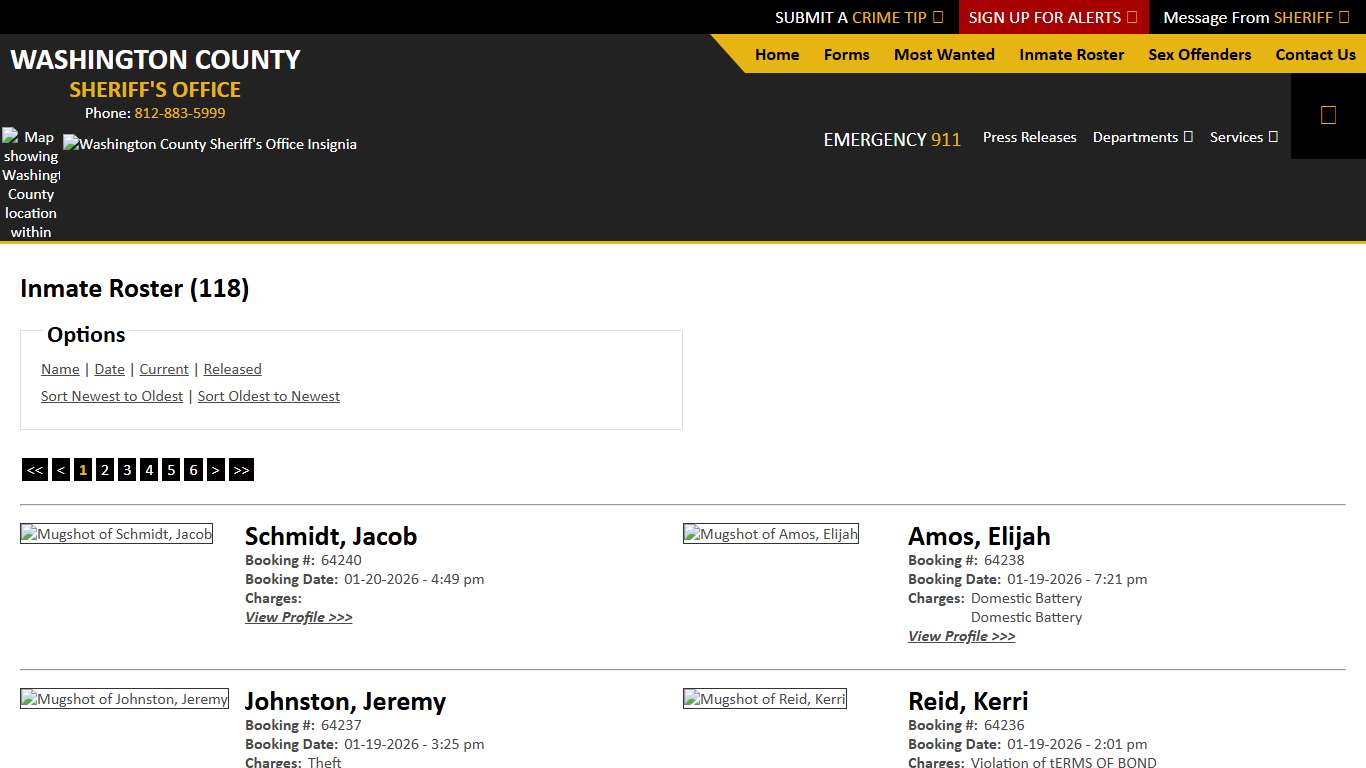Switch to the Most Wanted section
The image size is (1366, 768).
[943, 55]
